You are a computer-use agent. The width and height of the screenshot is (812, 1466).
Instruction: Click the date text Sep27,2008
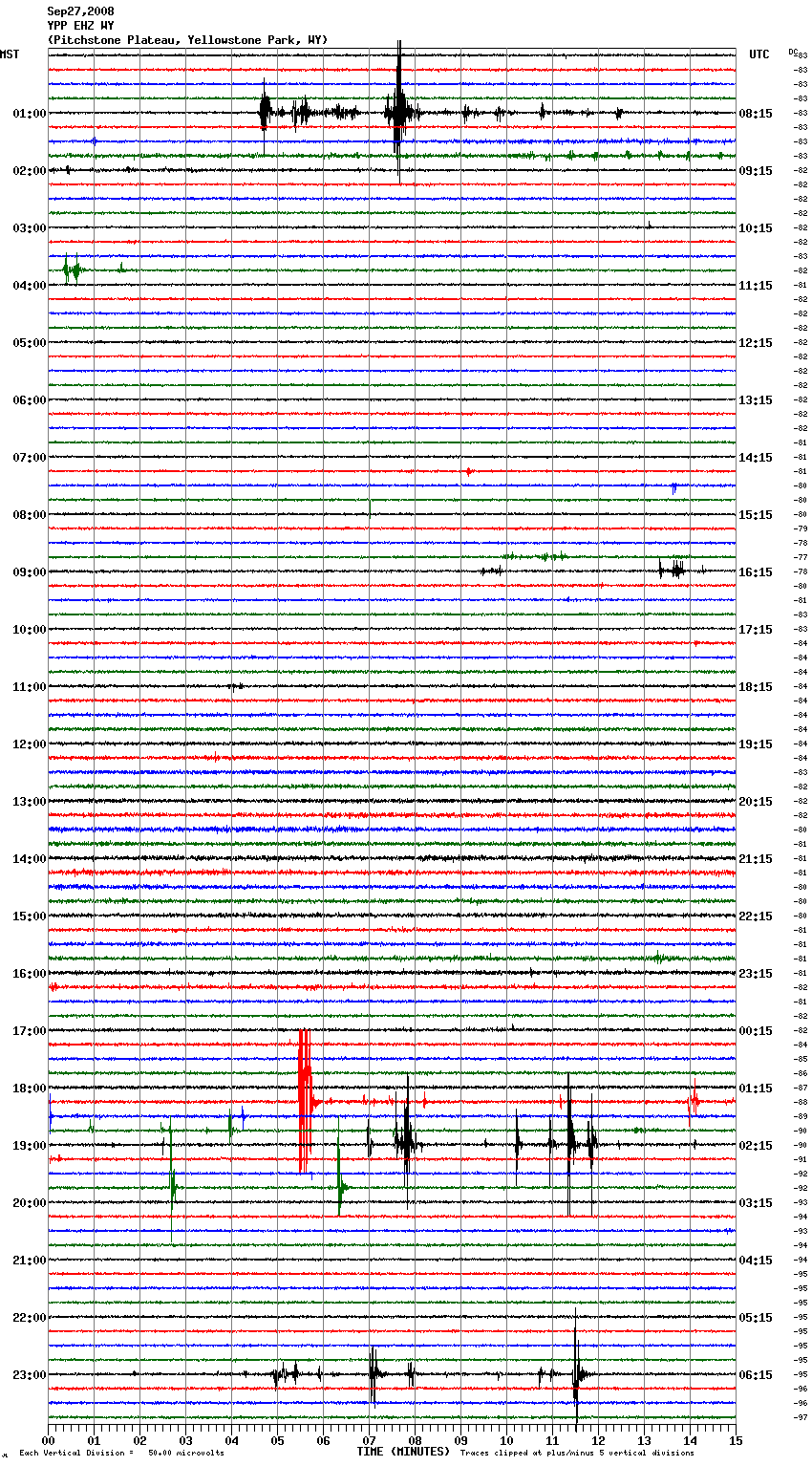point(80,11)
